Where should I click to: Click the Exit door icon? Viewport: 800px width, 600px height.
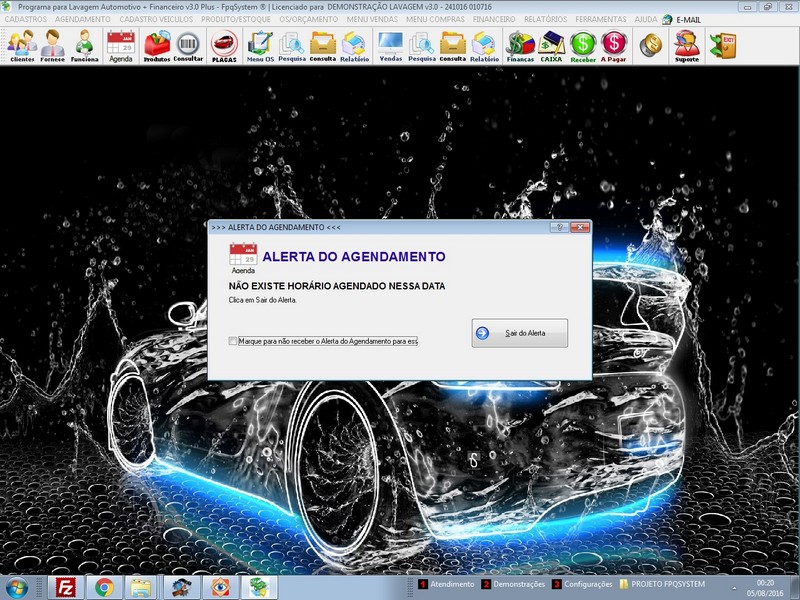point(722,45)
